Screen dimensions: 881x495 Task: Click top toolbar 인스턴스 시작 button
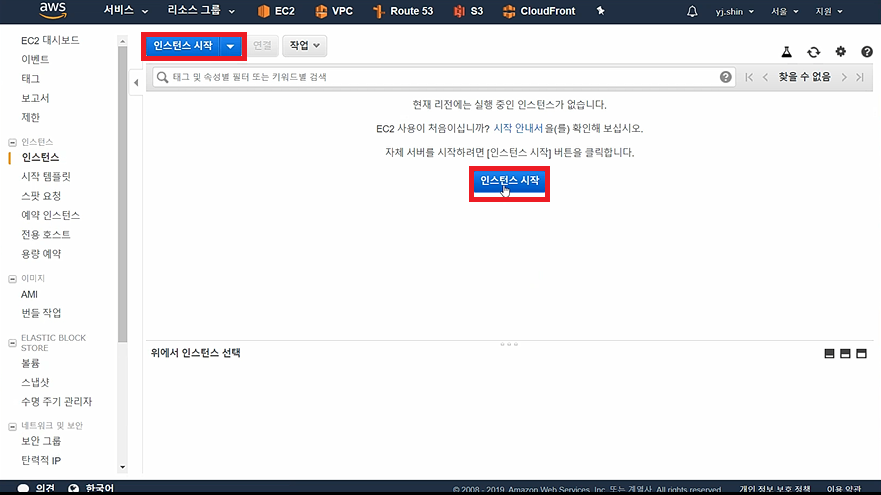(183, 46)
